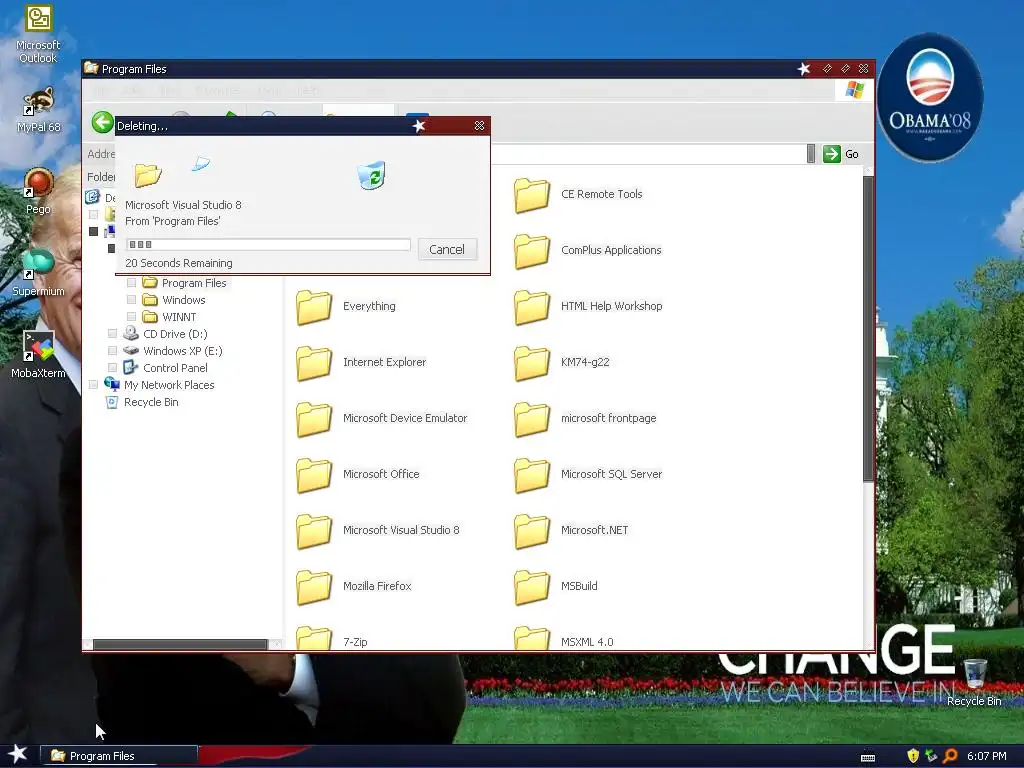Click the star in Program Files title bar
This screenshot has height=768, width=1024.
coord(804,69)
